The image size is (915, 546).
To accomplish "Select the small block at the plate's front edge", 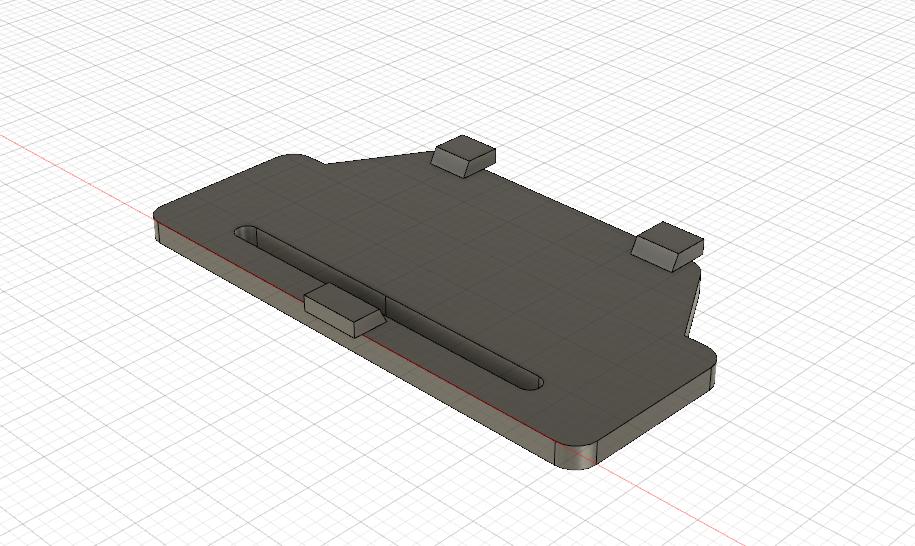I will (x=344, y=310).
